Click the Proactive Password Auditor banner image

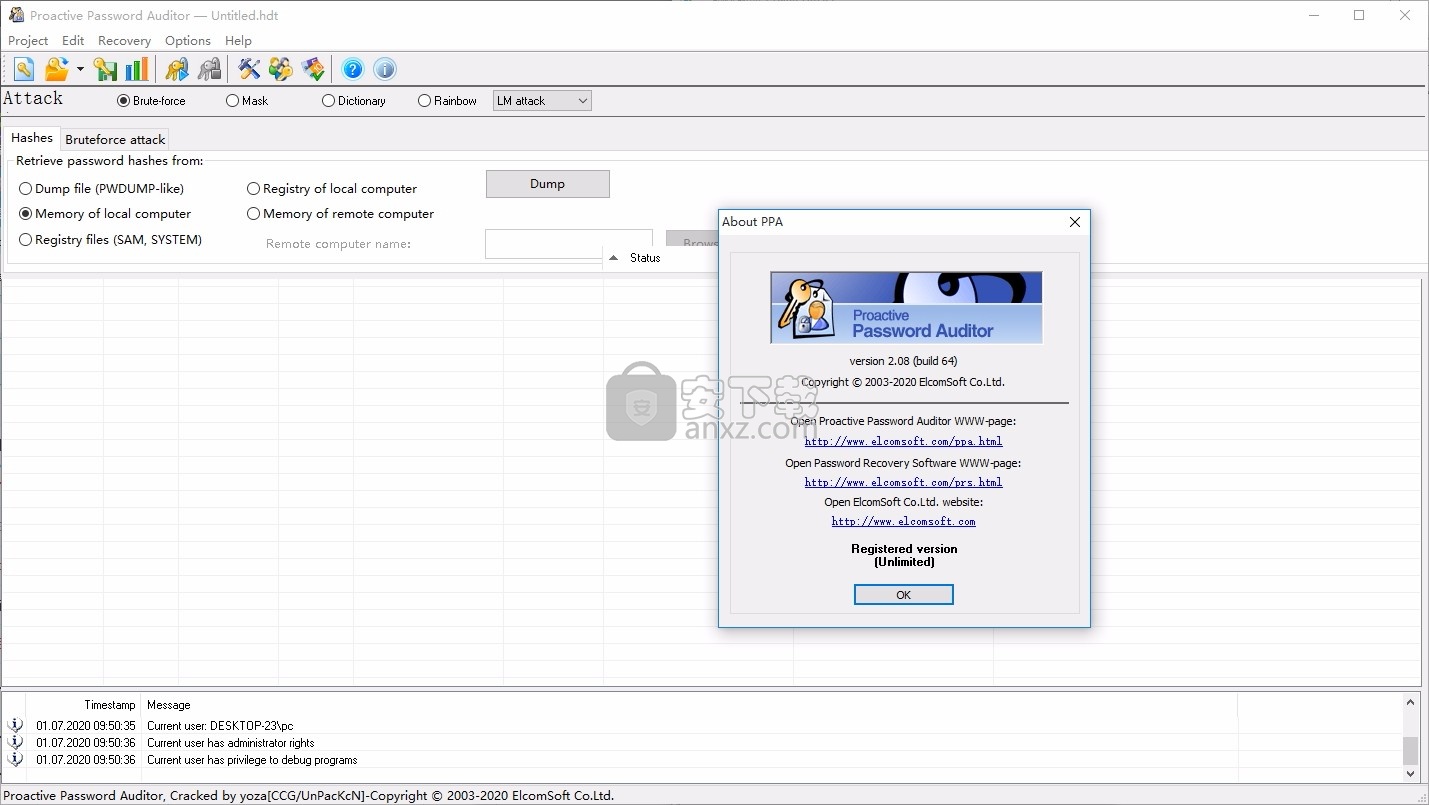tap(906, 308)
